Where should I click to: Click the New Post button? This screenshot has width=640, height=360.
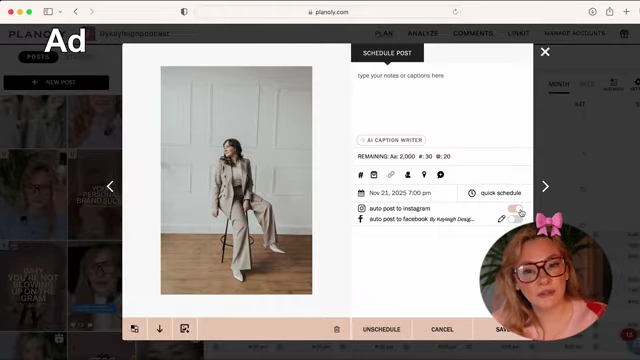pyautogui.click(x=56, y=82)
